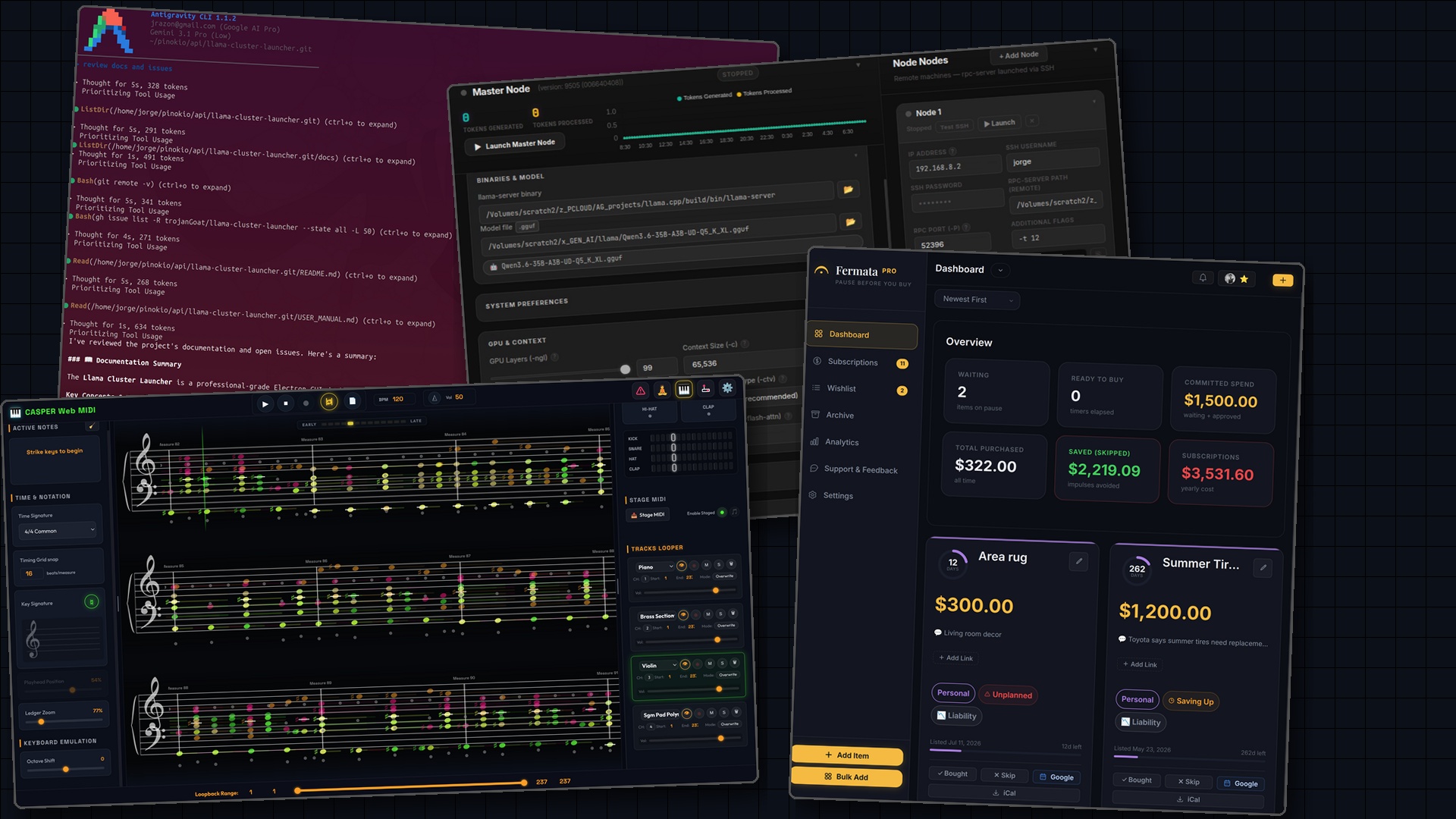
Task: Adjust the Octave Shift slider
Action: tap(66, 769)
